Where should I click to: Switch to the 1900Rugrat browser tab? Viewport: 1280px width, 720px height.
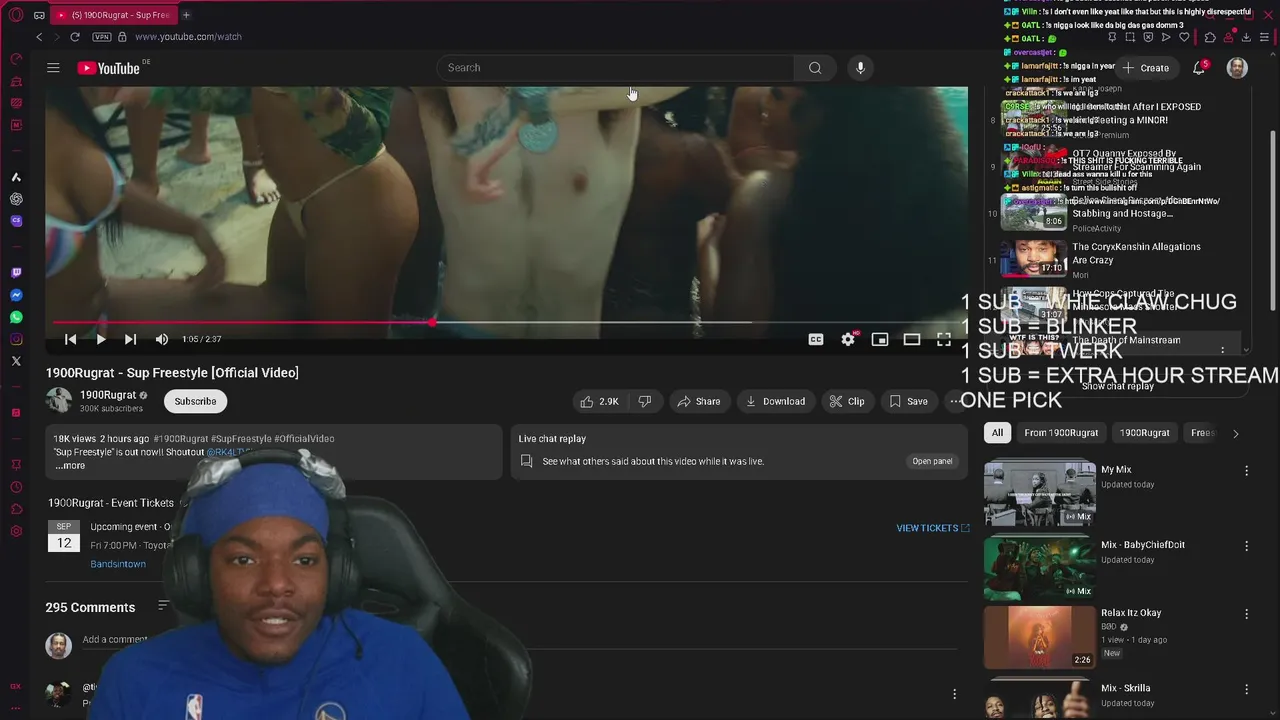pyautogui.click(x=112, y=15)
